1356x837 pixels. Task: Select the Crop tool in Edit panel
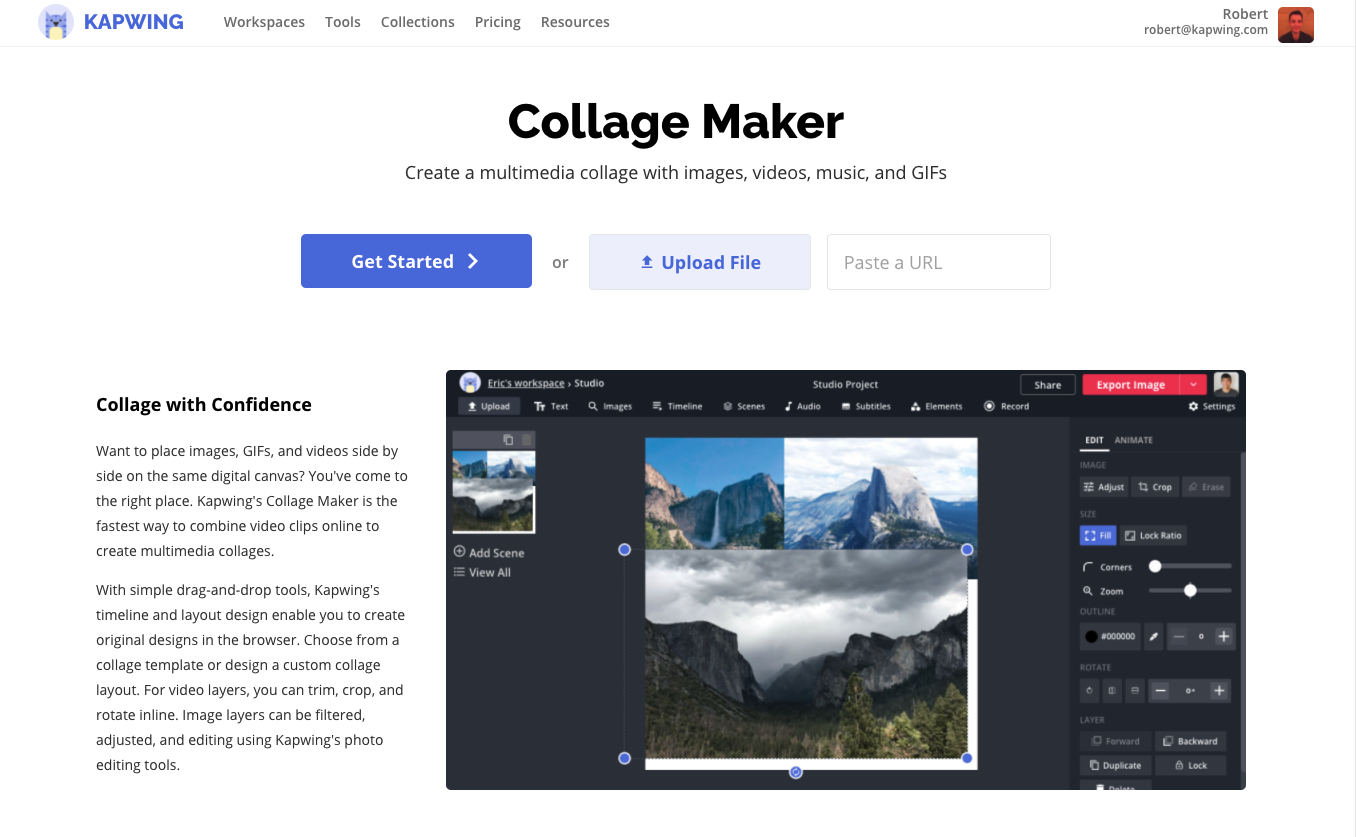click(1154, 487)
